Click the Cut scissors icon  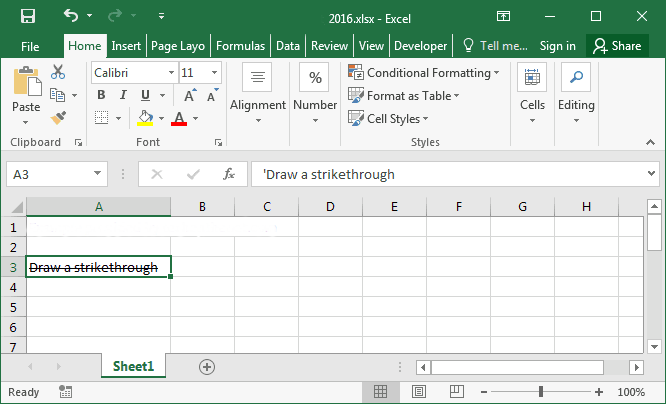pyautogui.click(x=58, y=72)
